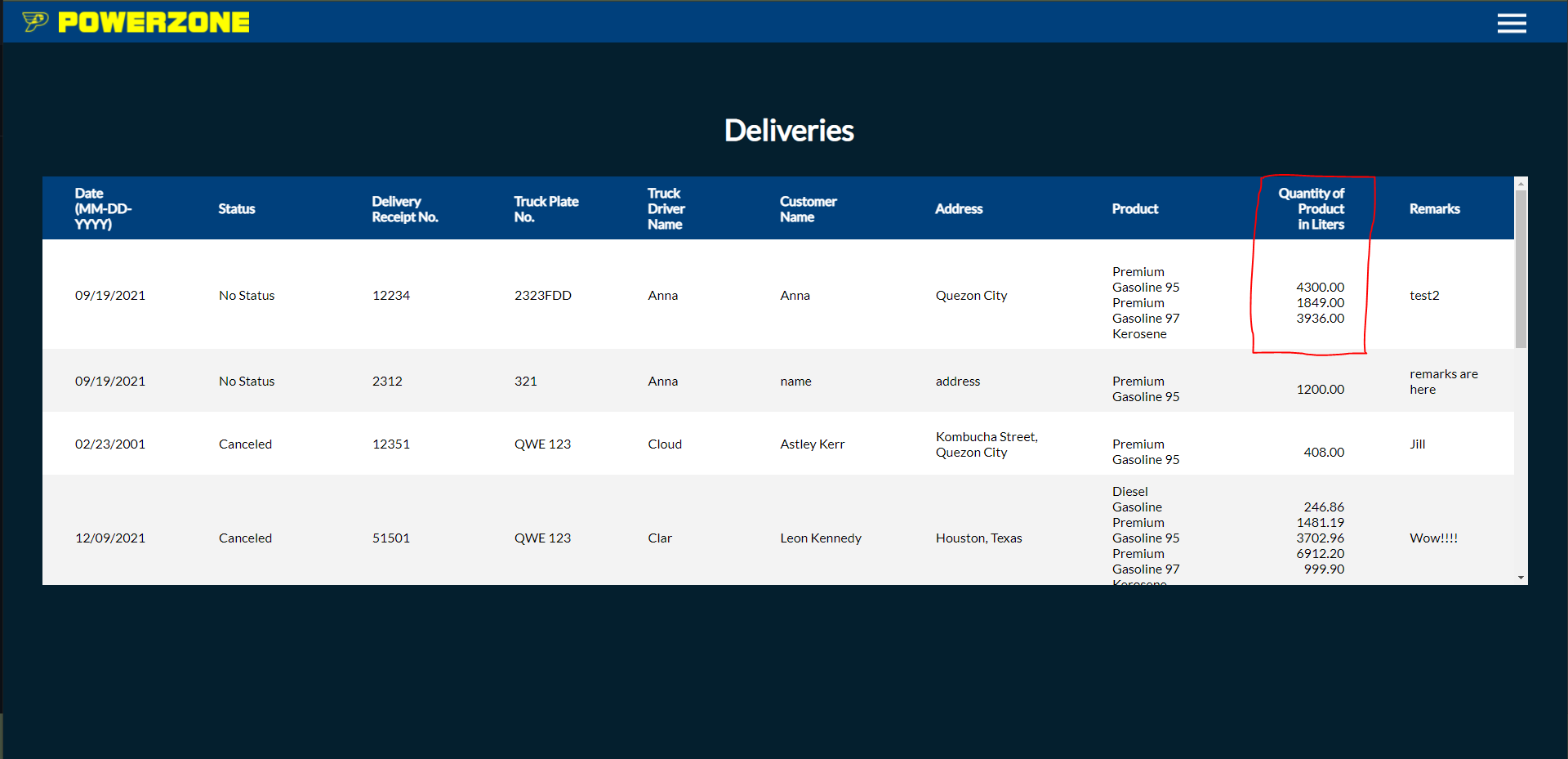Viewport: 1568px width, 759px height.
Task: Click receipt number 2312
Action: pyautogui.click(x=387, y=382)
